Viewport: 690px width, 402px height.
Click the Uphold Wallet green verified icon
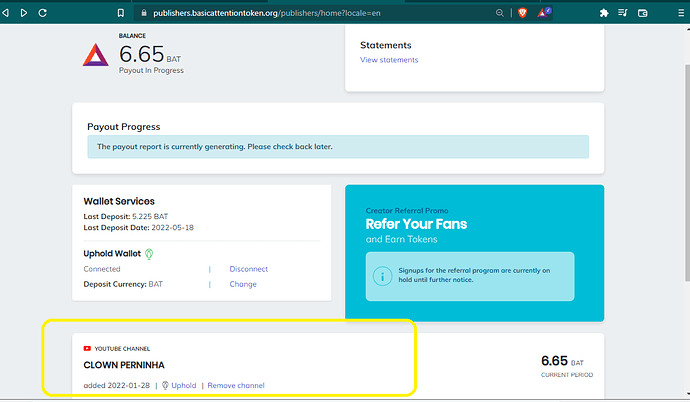[149, 254]
